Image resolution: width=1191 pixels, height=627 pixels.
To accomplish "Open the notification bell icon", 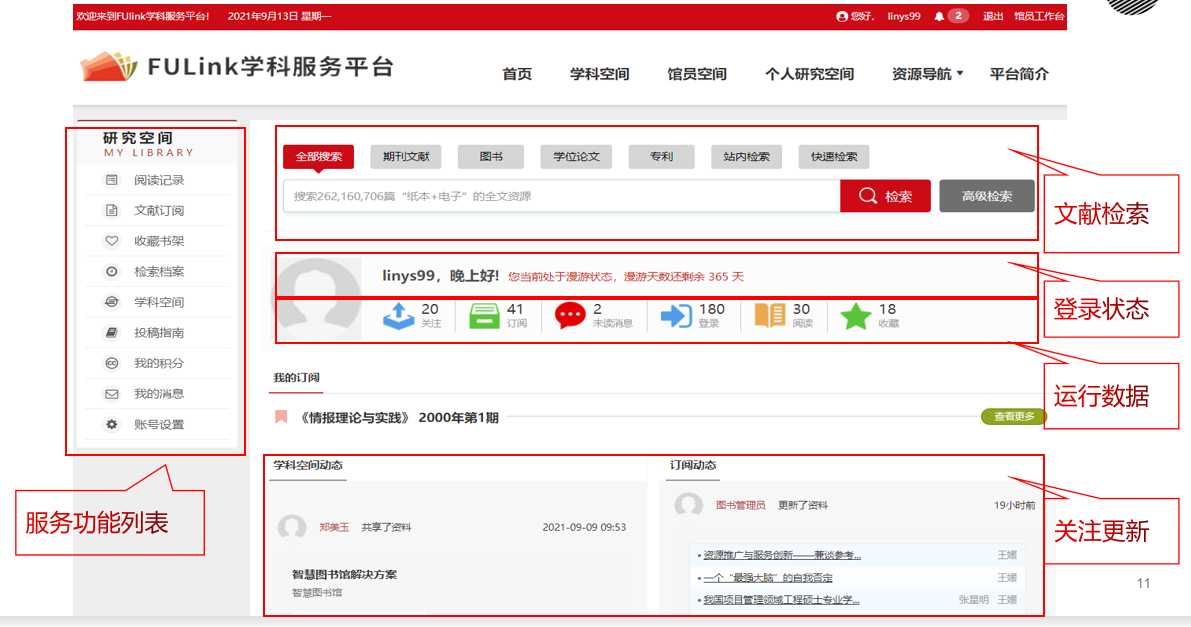I will [939, 16].
